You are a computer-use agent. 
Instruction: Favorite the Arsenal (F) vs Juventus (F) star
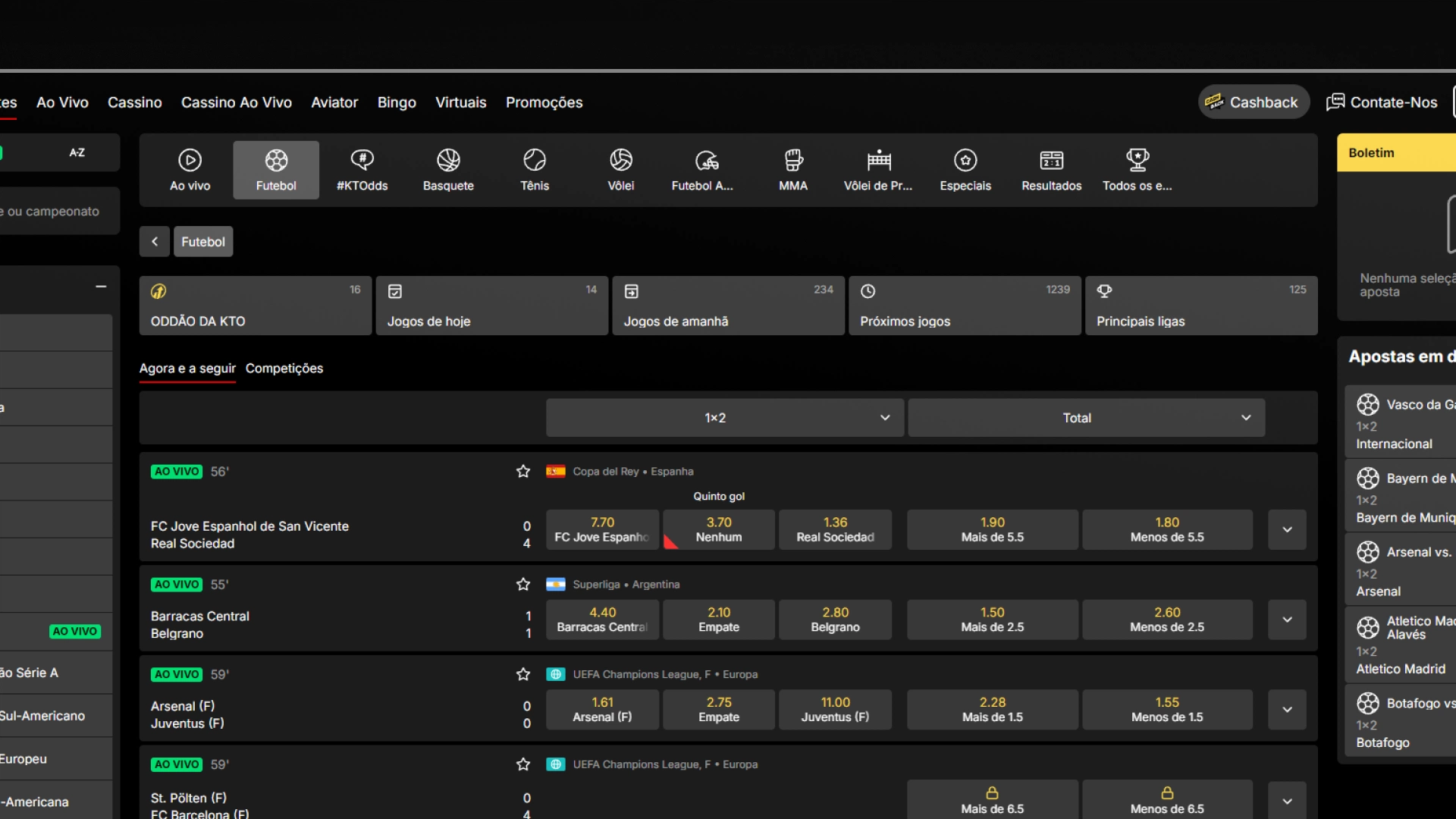(523, 674)
